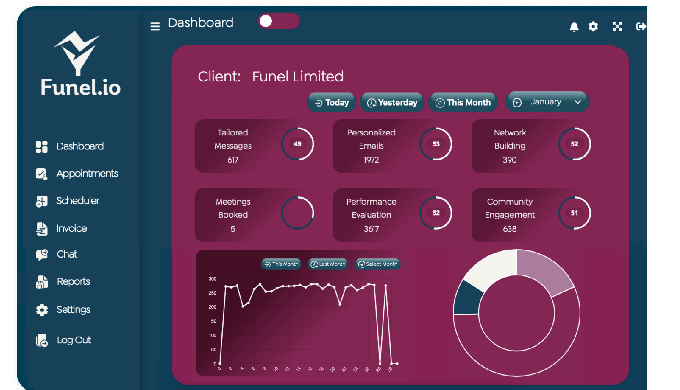
Task: Click the Funel.io logo
Action: pyautogui.click(x=80, y=64)
